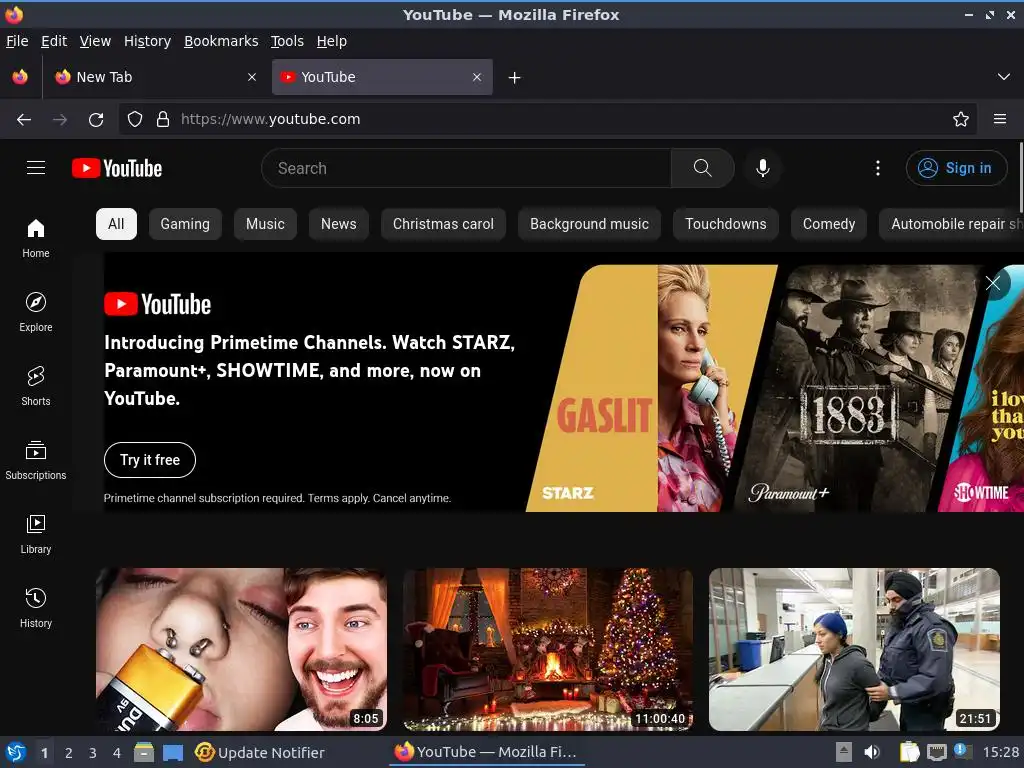The width and height of the screenshot is (1024, 768).
Task: Open the Help menu
Action: tap(332, 41)
